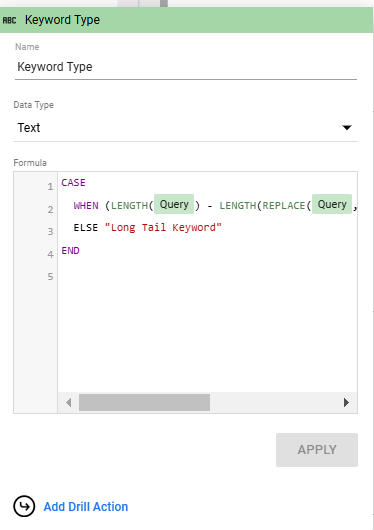Open the Data Type dropdown arrow
The width and height of the screenshot is (374, 530).
[347, 127]
